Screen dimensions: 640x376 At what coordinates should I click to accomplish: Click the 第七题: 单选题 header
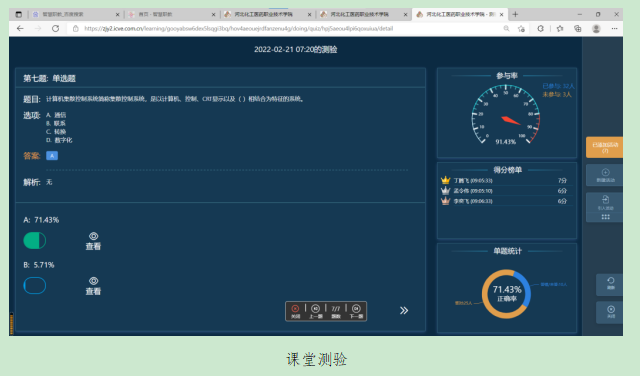[49, 78]
